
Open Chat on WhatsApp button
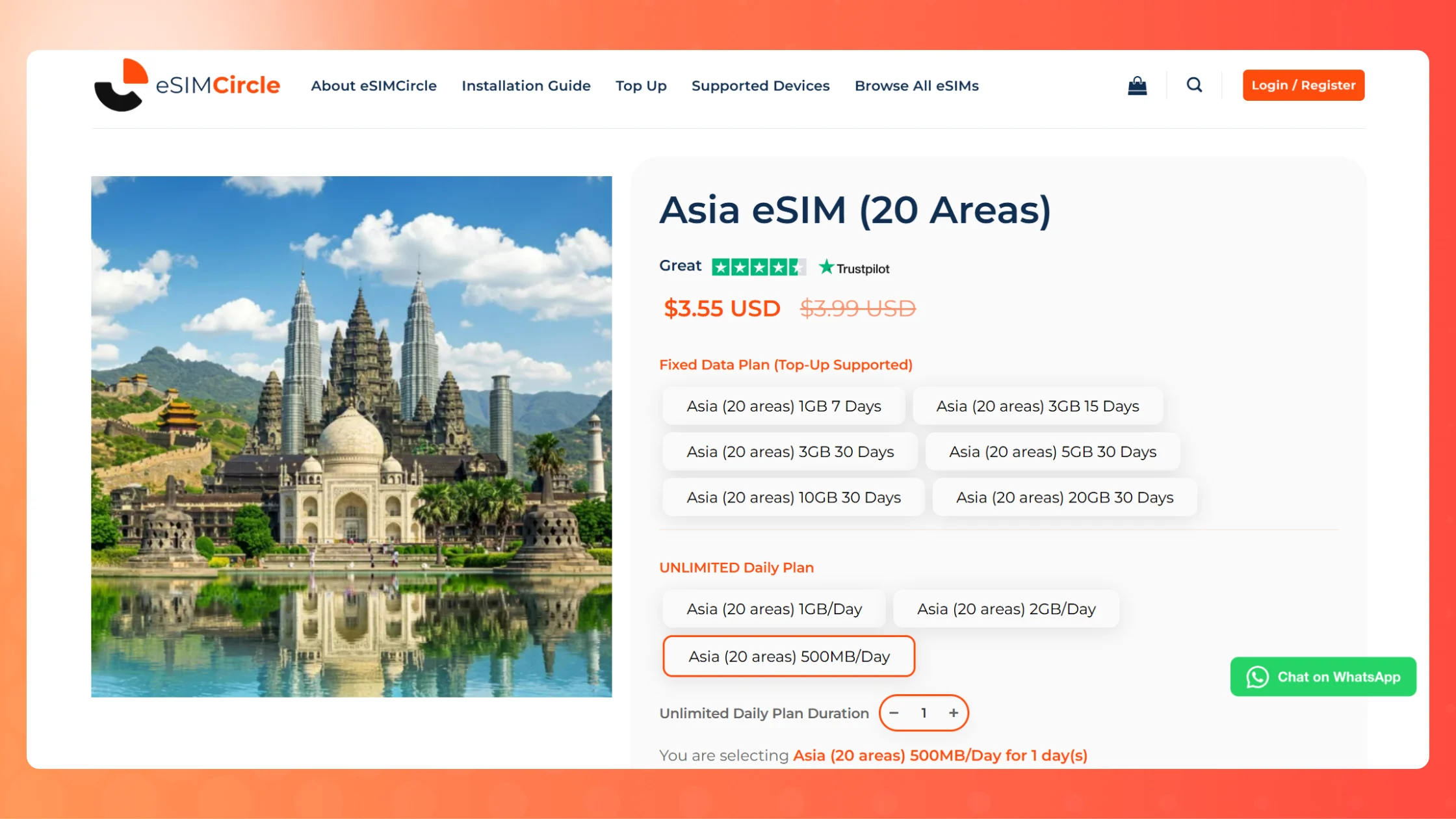(x=1323, y=677)
